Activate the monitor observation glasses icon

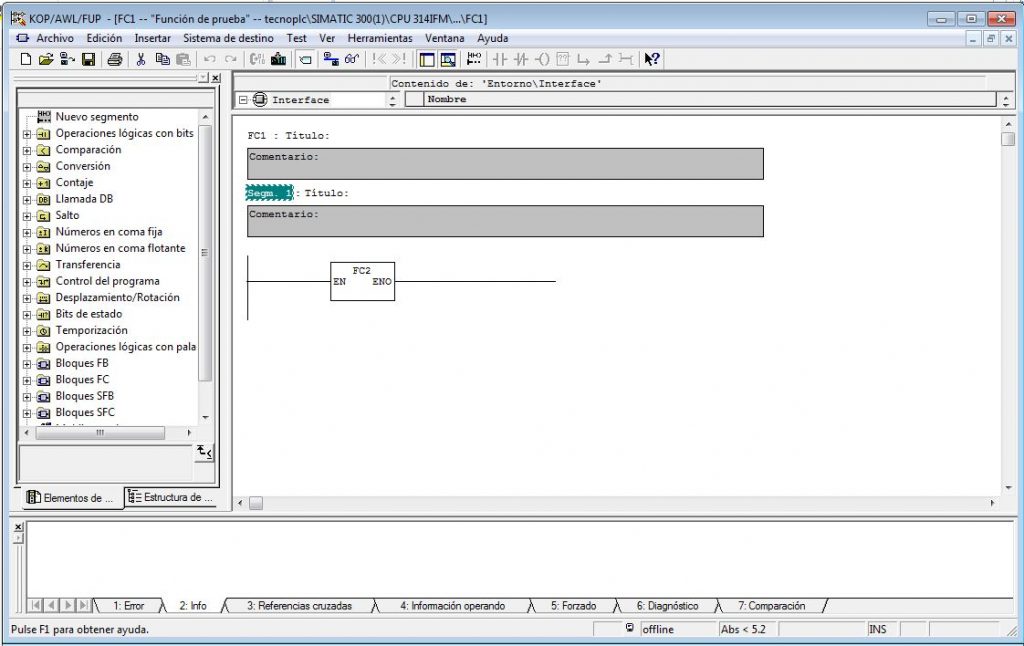coord(350,59)
